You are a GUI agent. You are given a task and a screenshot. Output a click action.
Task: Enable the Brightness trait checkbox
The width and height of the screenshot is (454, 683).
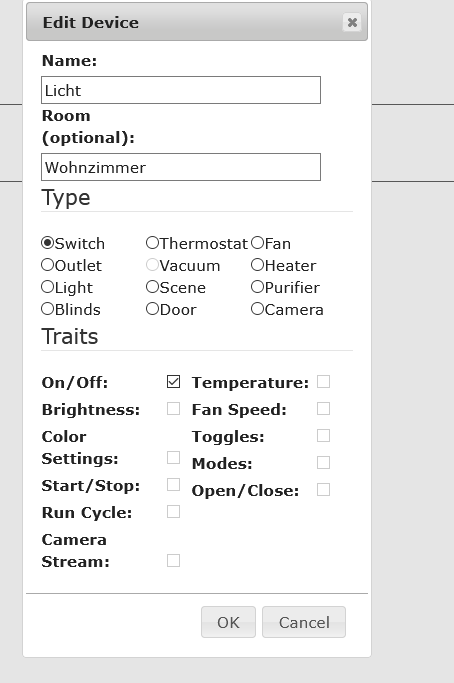coord(173,409)
